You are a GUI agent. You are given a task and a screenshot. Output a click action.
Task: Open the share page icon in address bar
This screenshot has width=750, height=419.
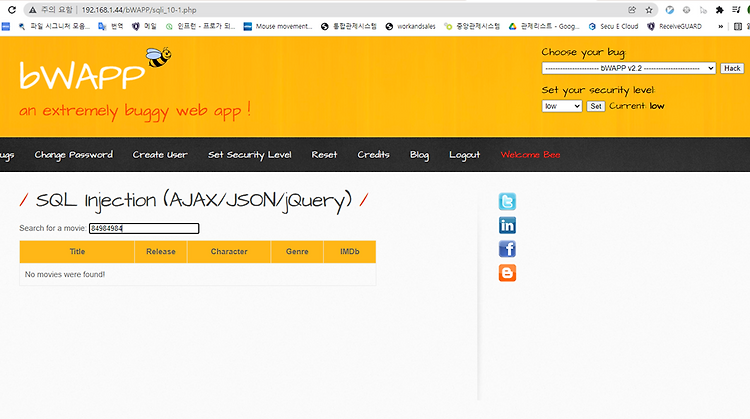coord(632,10)
